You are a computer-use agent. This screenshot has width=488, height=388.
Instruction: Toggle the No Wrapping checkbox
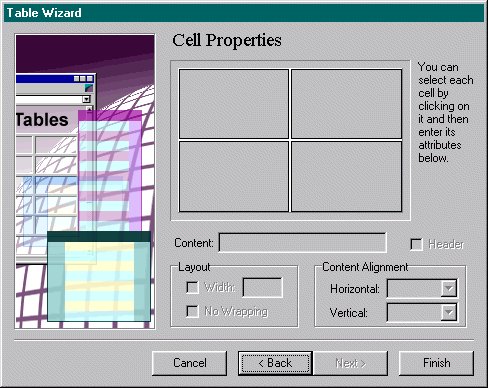192,311
